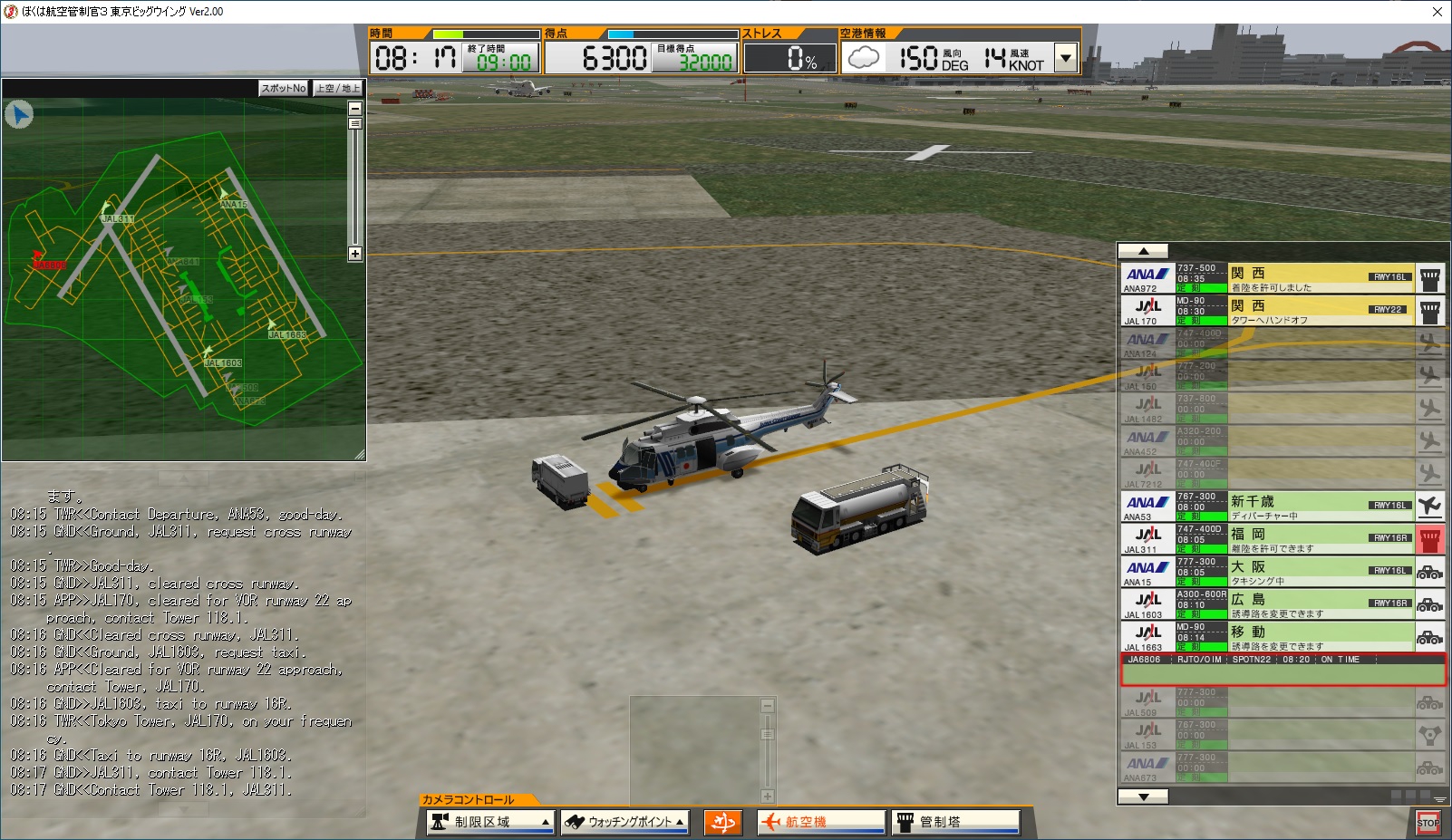
Task: Click the ストレス stress label
Action: coord(762,34)
